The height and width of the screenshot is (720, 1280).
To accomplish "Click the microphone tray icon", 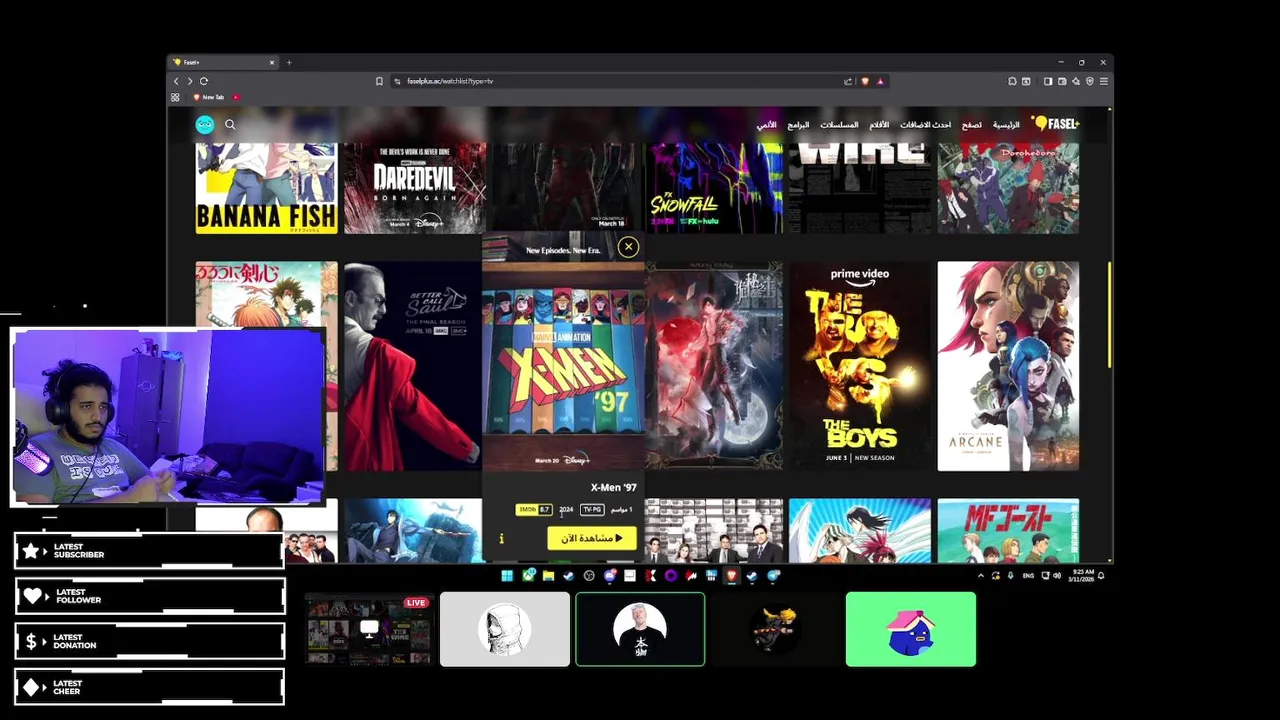I will pyautogui.click(x=1010, y=576).
